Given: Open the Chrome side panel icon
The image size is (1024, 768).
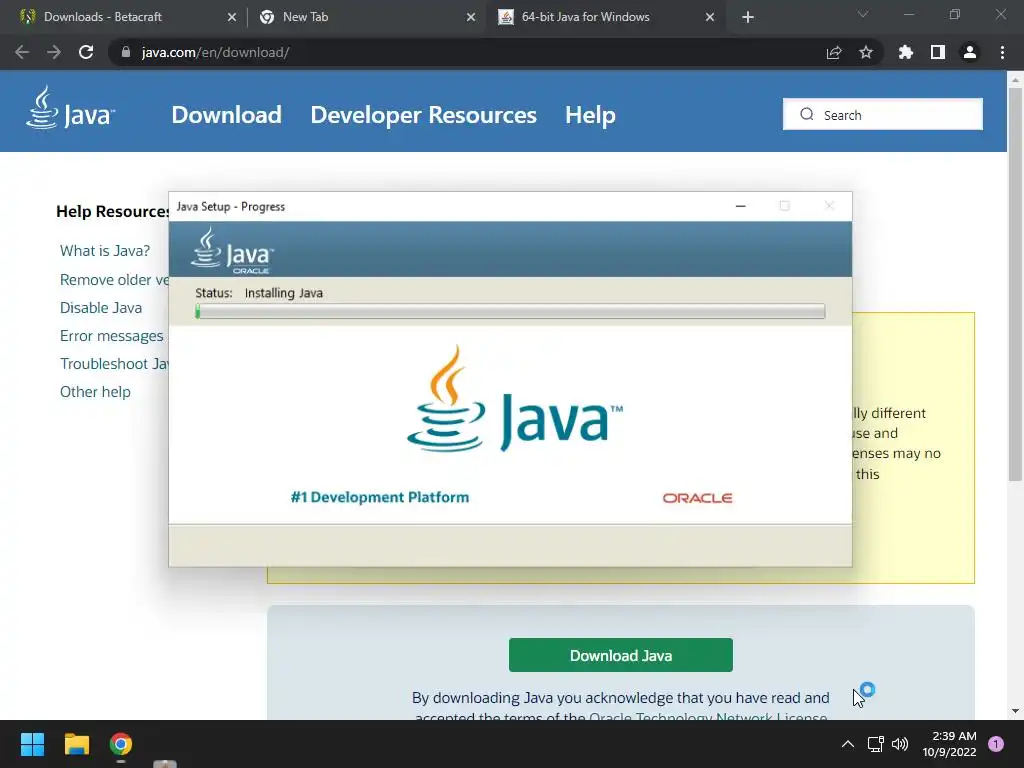Looking at the screenshot, I should [938, 52].
